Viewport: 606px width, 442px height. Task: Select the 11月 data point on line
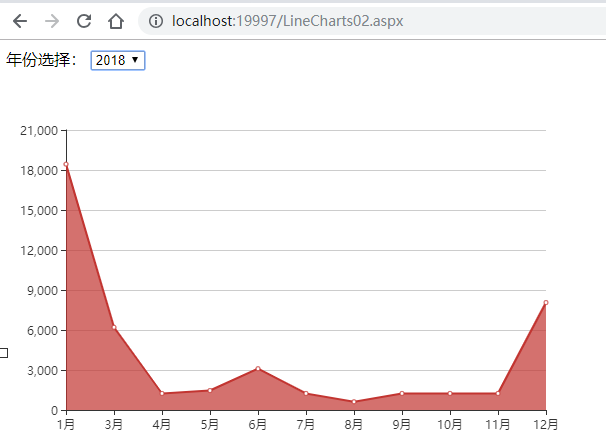tap(498, 393)
